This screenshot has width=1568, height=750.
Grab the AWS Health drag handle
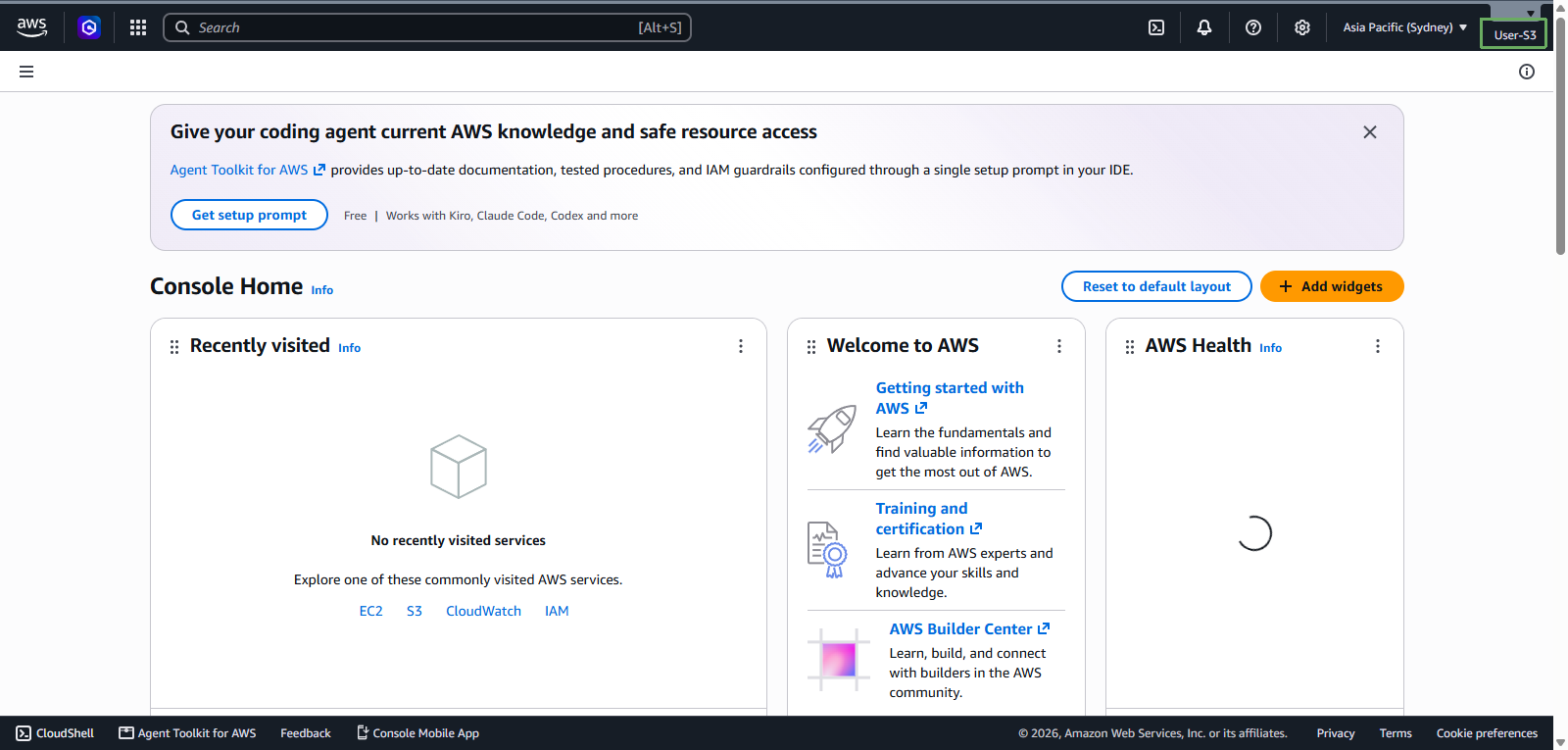point(1130,347)
